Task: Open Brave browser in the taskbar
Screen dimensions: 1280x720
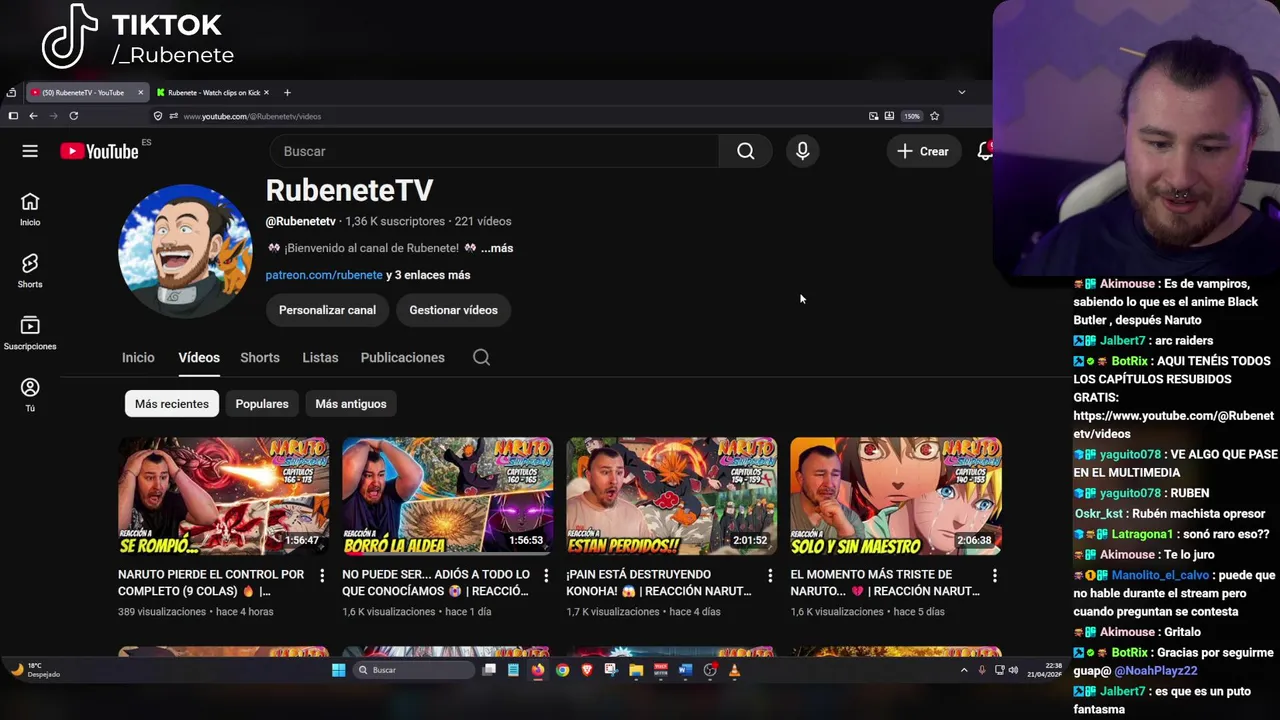Action: (587, 670)
